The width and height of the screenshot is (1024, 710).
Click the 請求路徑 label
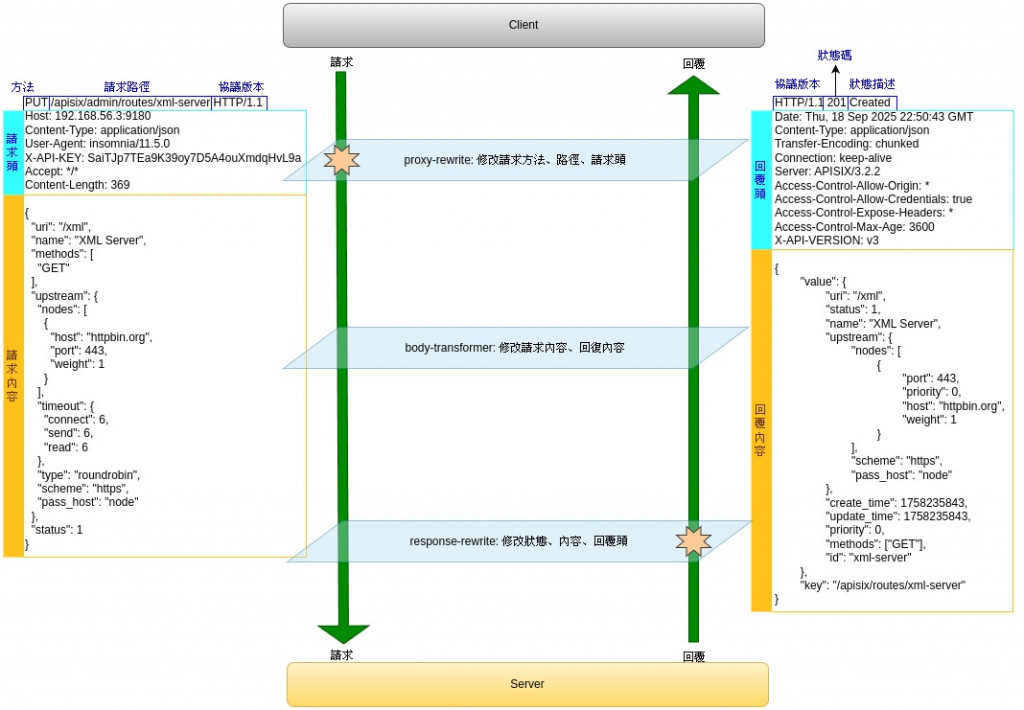[127, 87]
